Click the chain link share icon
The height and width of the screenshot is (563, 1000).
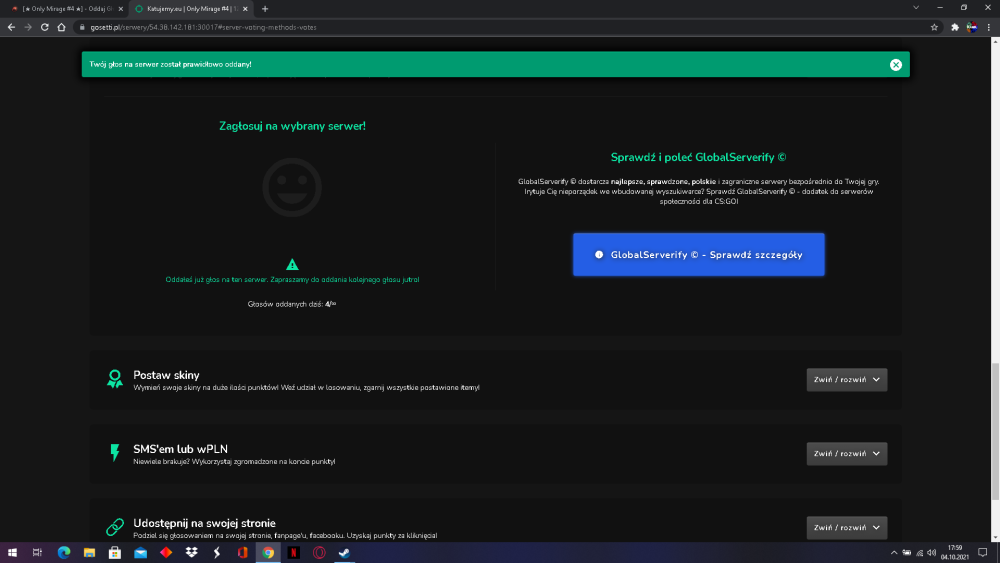115,527
